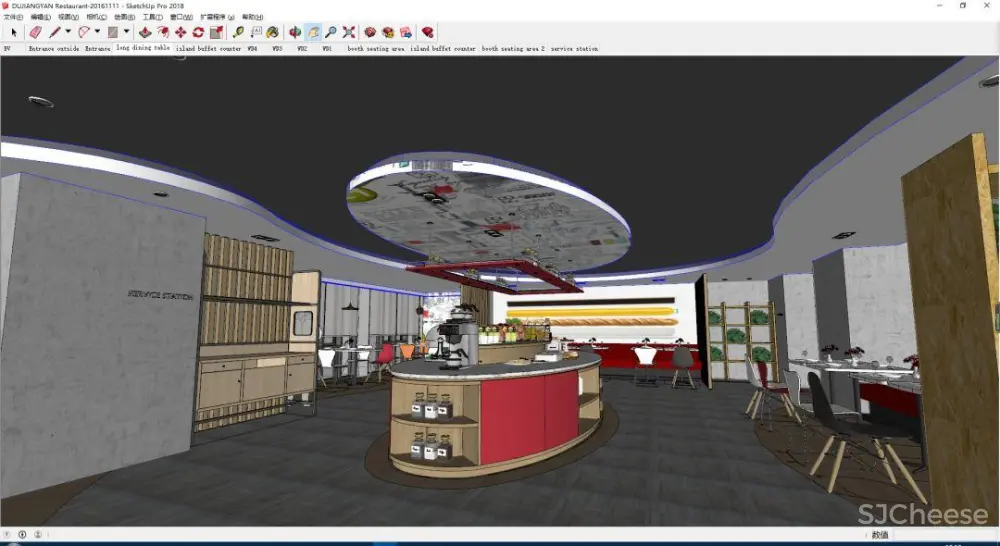Activate the Push/Pull tool
The width and height of the screenshot is (1000, 546).
144,32
